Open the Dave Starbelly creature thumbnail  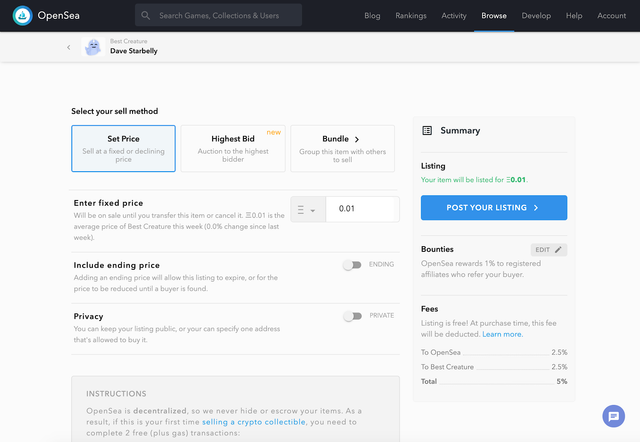(x=93, y=47)
